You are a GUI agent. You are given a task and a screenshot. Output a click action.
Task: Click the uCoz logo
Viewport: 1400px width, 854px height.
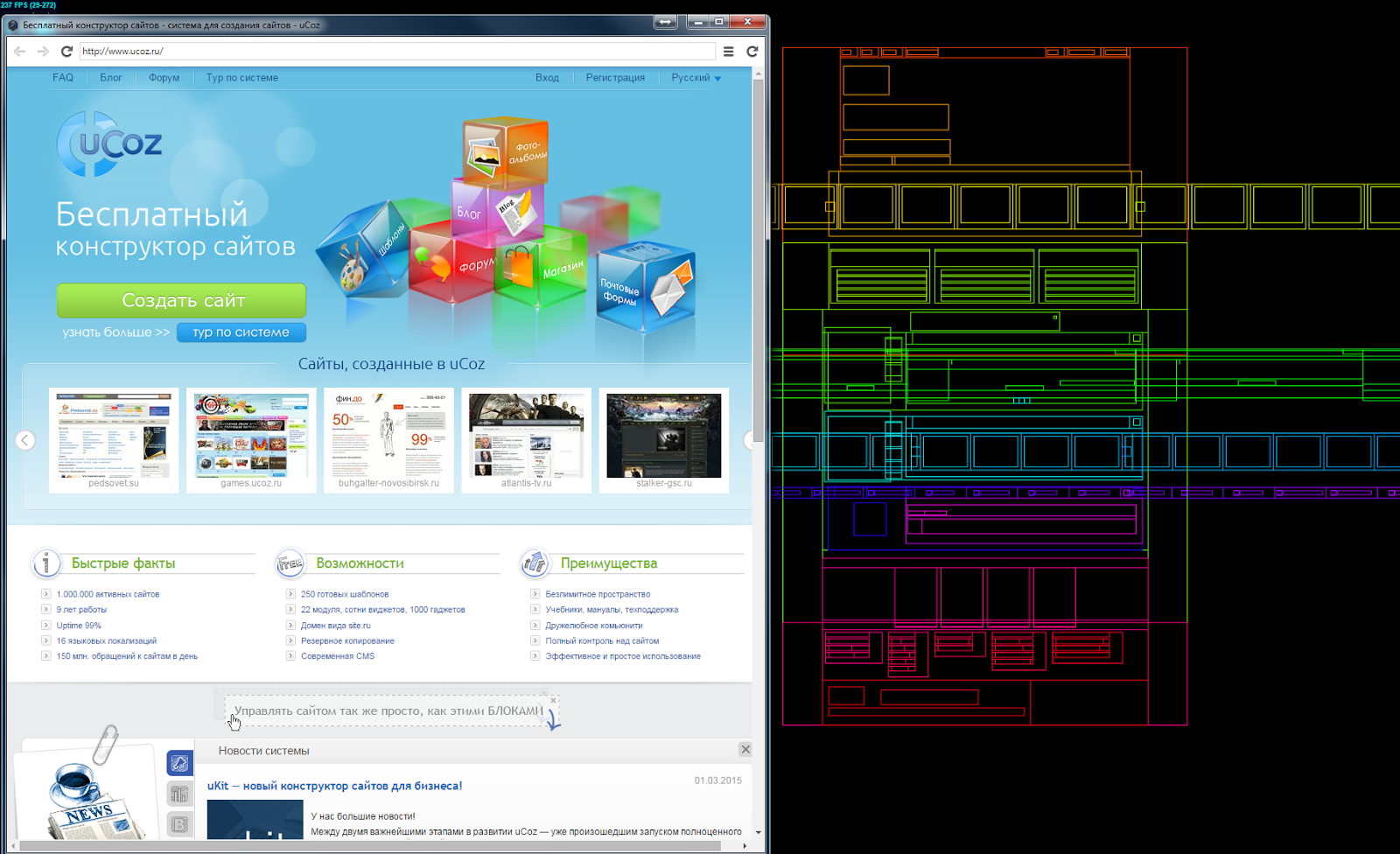[x=110, y=143]
